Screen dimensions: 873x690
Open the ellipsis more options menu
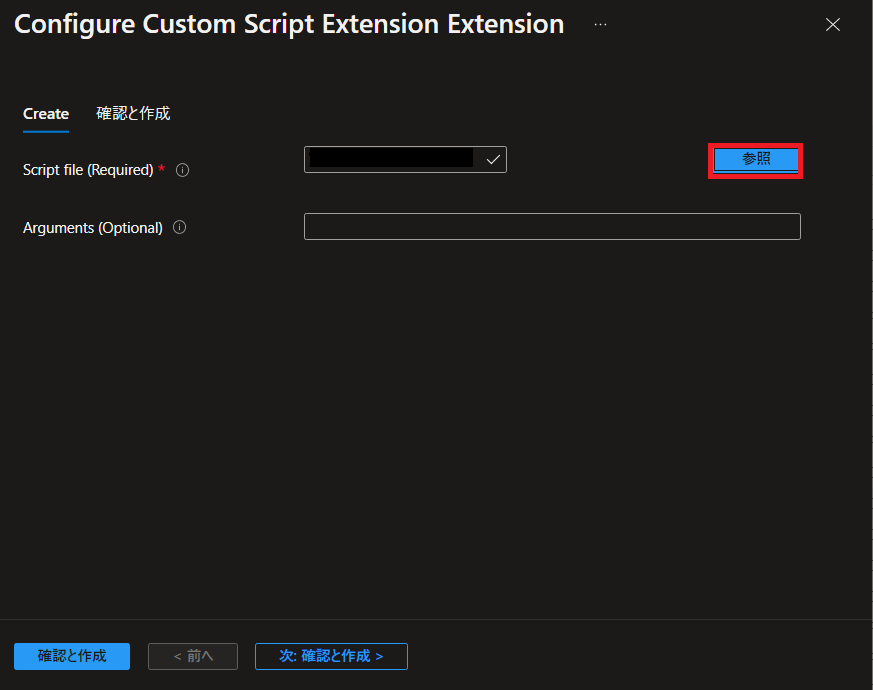[600, 25]
